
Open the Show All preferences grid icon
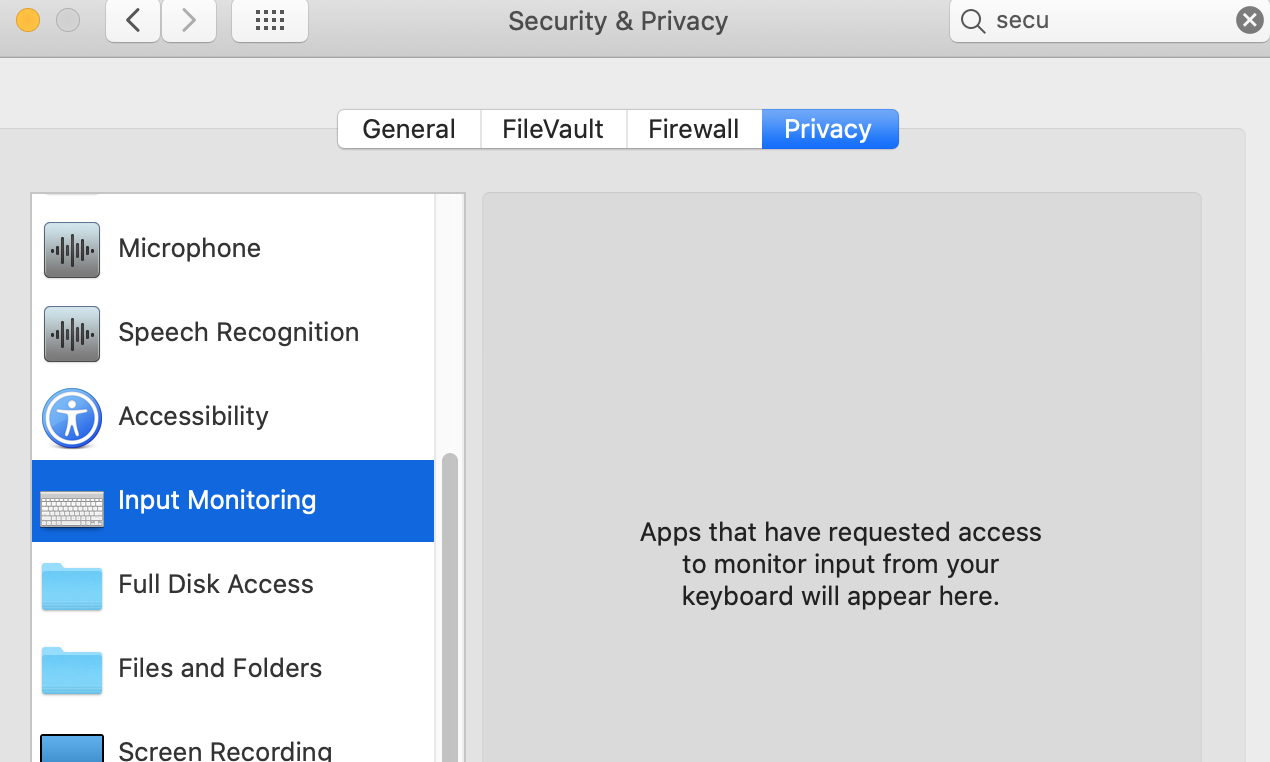269,20
